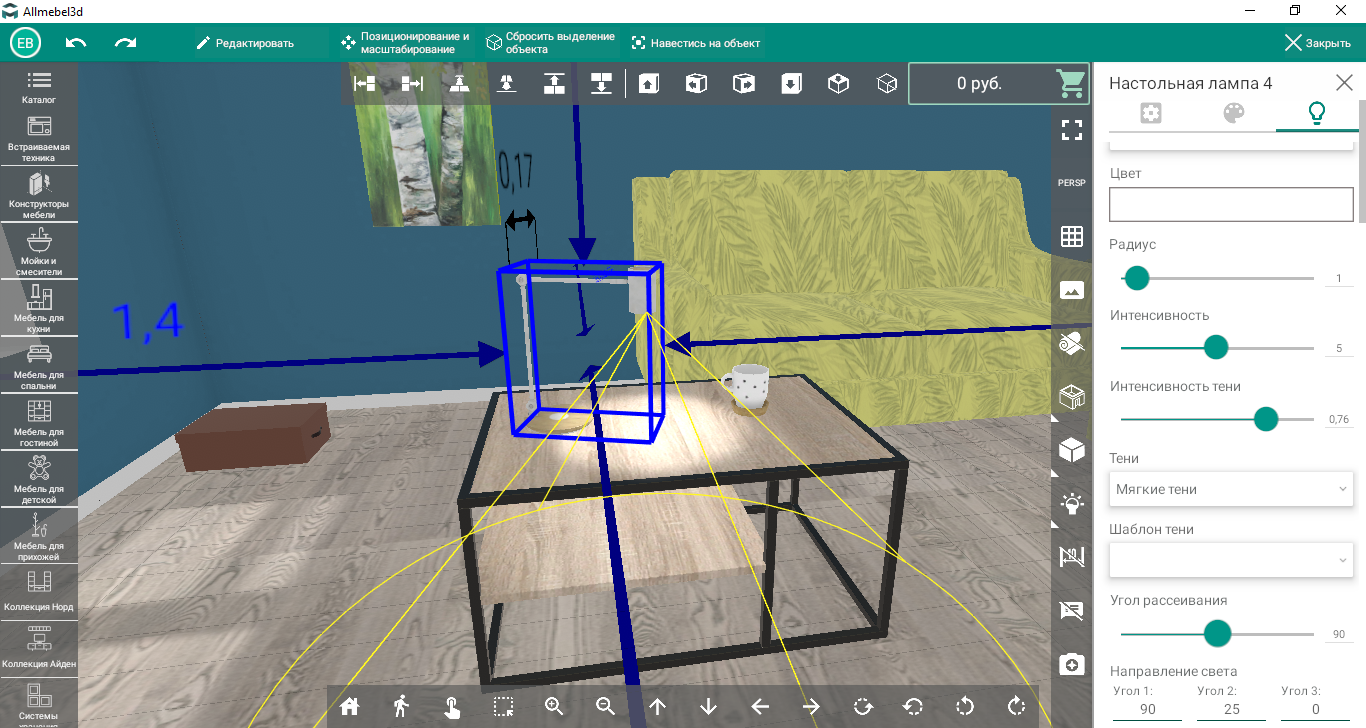Viewport: 1366px width, 728px height.
Task: Switch to the settings gear tab
Action: click(x=1150, y=113)
